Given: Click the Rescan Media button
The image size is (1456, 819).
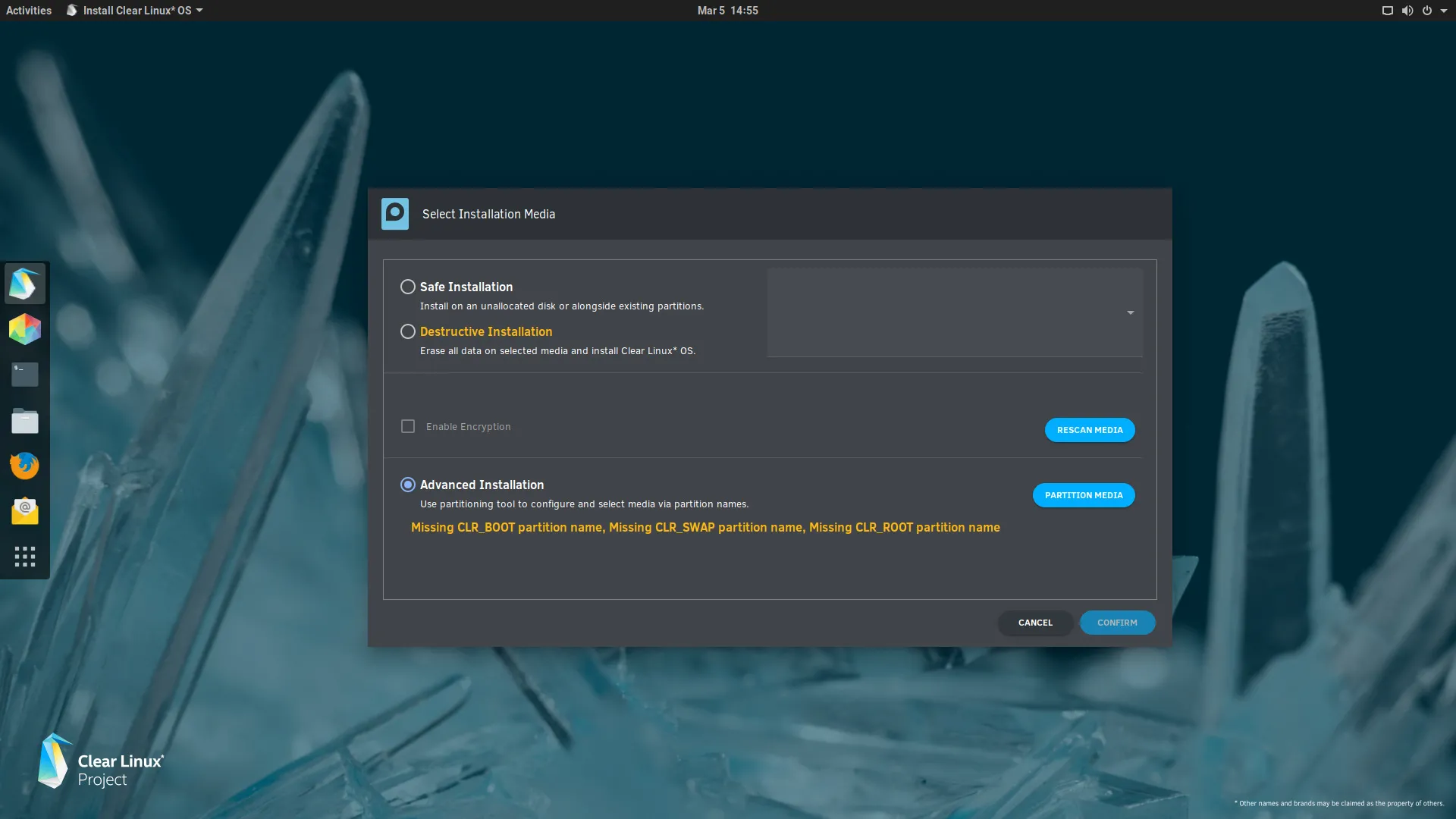Looking at the screenshot, I should tap(1090, 430).
